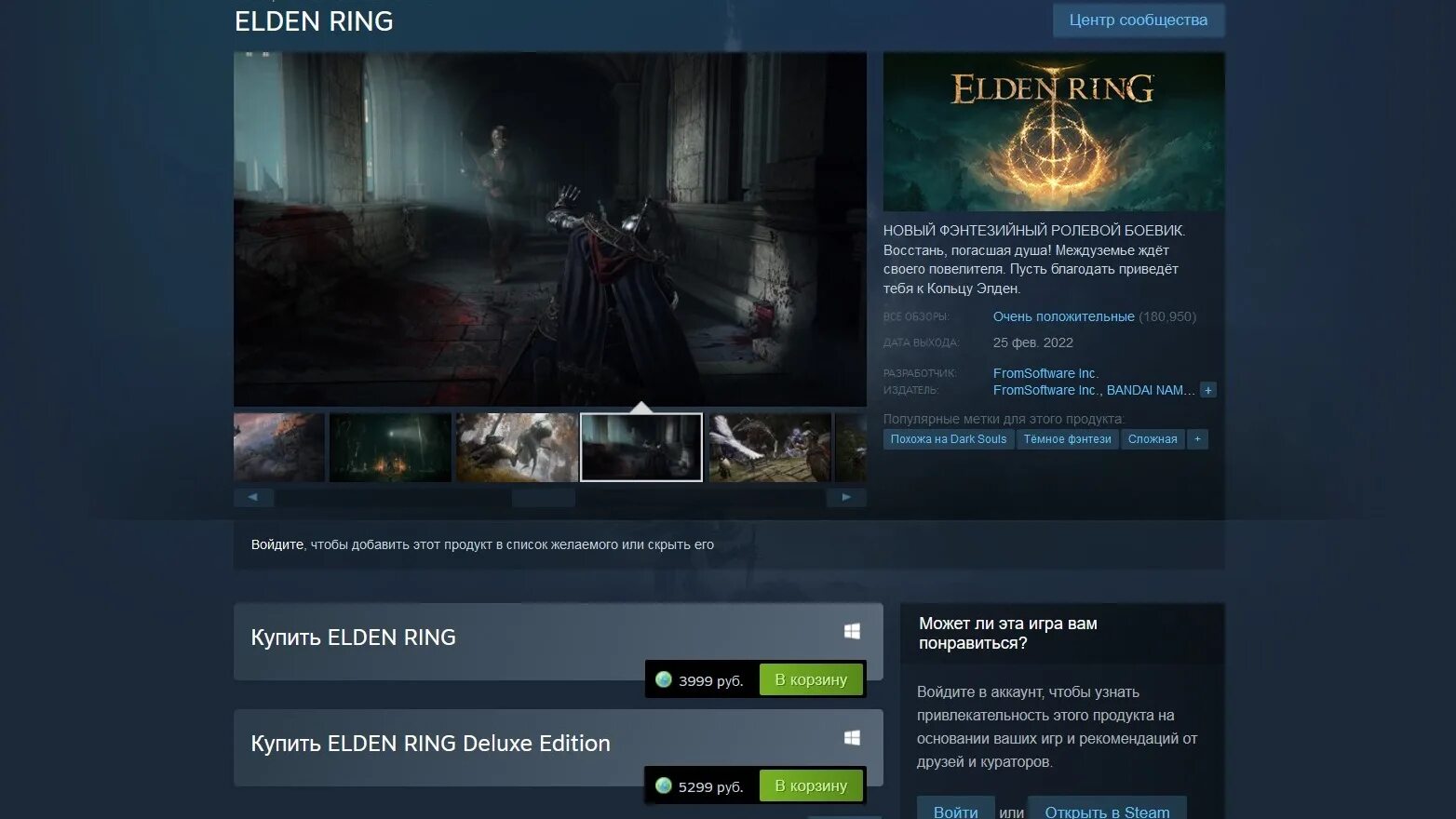Add ELDEN RING standard edition to cart
Screen dimensions: 1456x819
[x=811, y=679]
